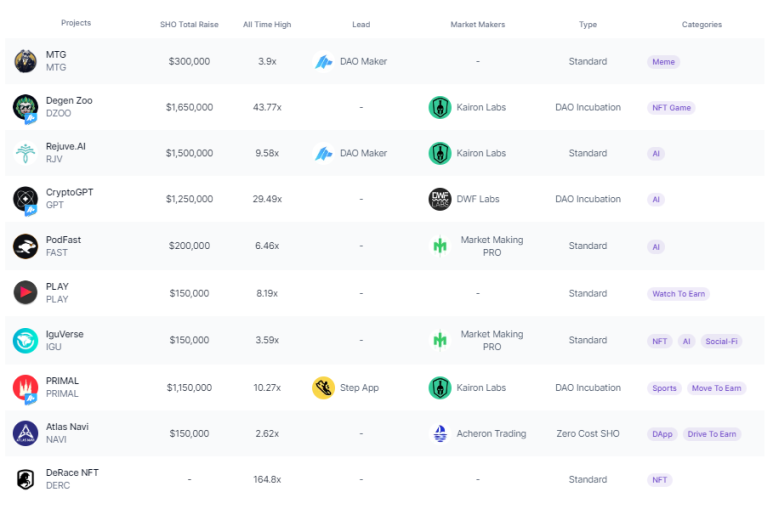Image resolution: width=773 pixels, height=509 pixels.
Task: Open the Degen Zoo project logo
Action: [25, 107]
